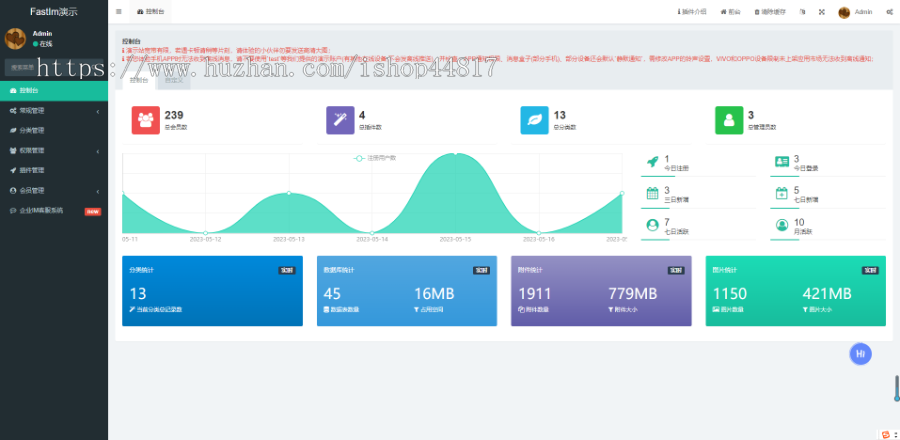Open the Admin user dropdown in header
This screenshot has width=900, height=440.
coord(855,12)
